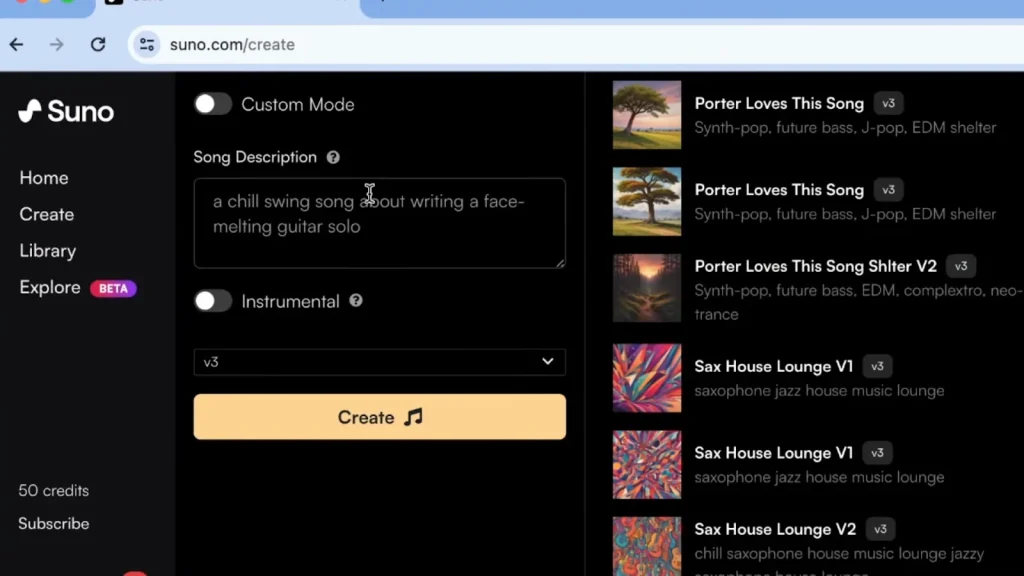Viewport: 1024px width, 576px height.
Task: Click the Subscribe link
Action: [x=54, y=524]
